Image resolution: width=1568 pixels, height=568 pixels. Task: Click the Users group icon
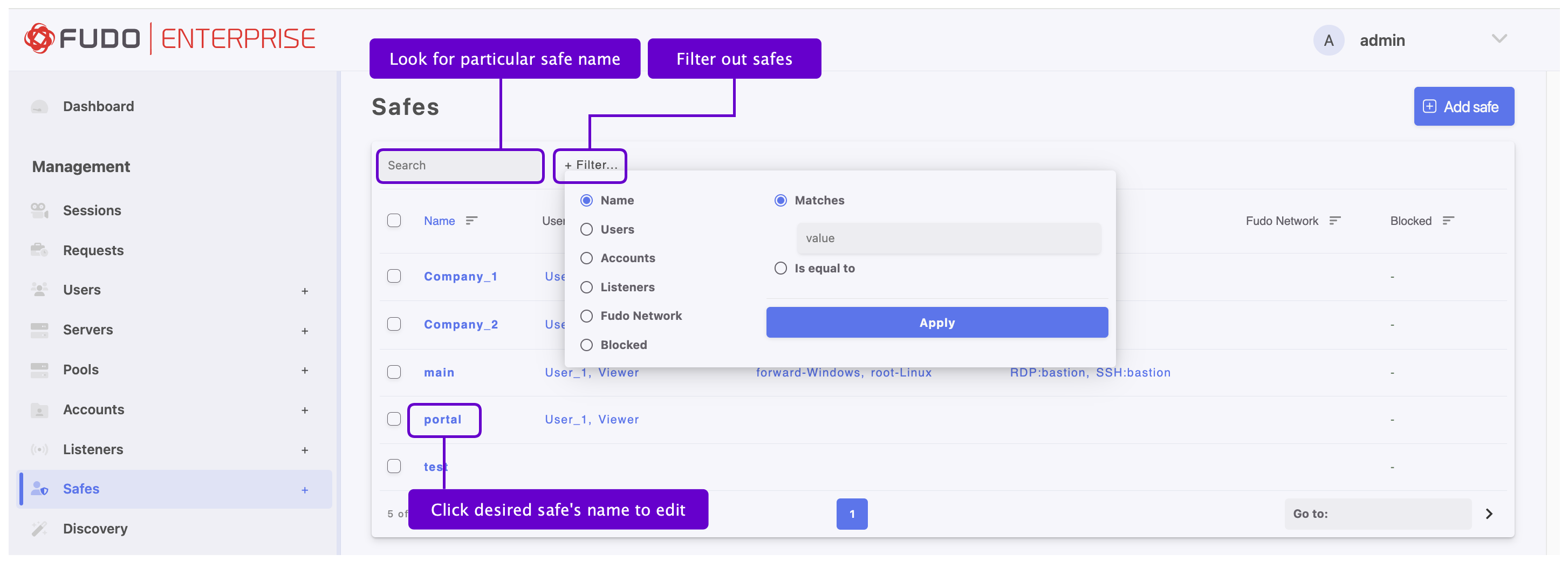point(39,290)
